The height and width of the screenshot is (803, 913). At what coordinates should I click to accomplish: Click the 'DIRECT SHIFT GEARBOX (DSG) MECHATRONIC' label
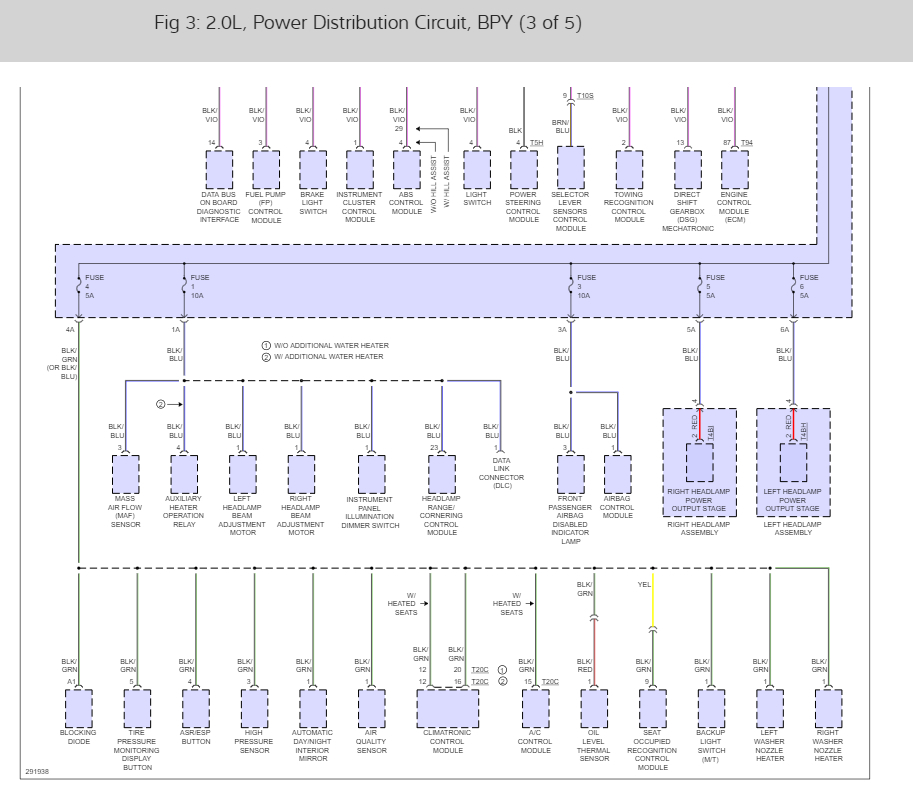[688, 211]
